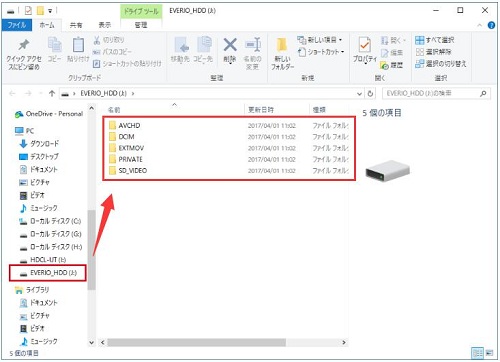Open Help with the blue question icon
This screenshot has width=500, height=362.
(491, 25)
